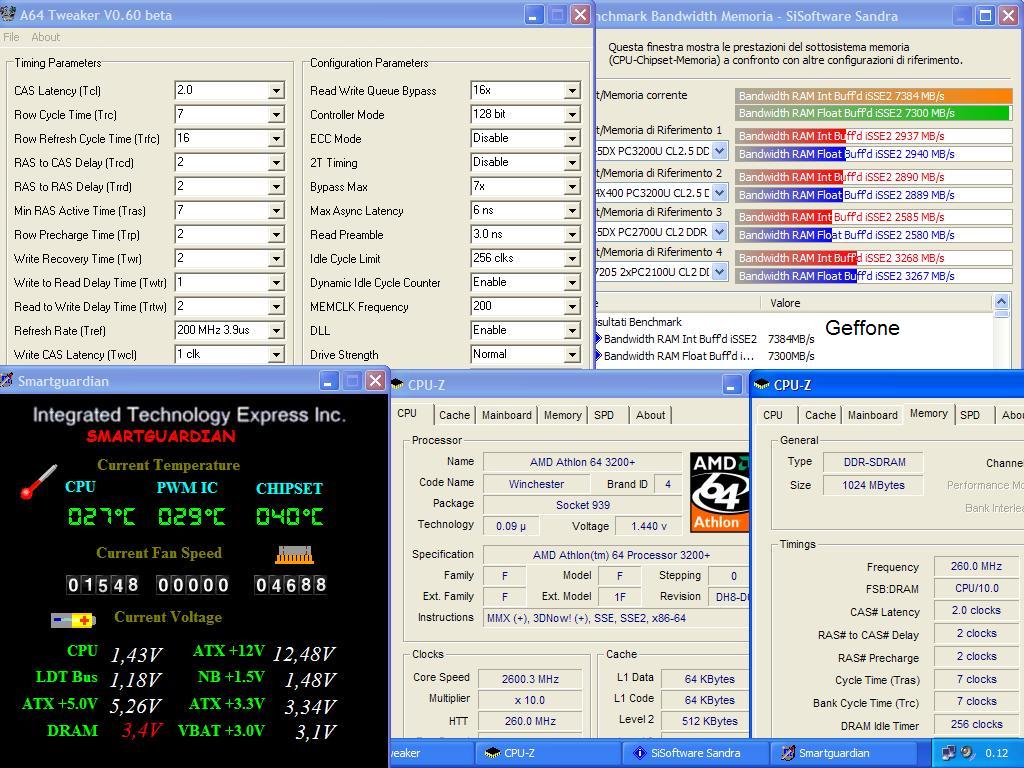Image resolution: width=1024 pixels, height=768 pixels.
Task: Expand the Row Cycle Time (Trc) dropdown
Action: 276,115
